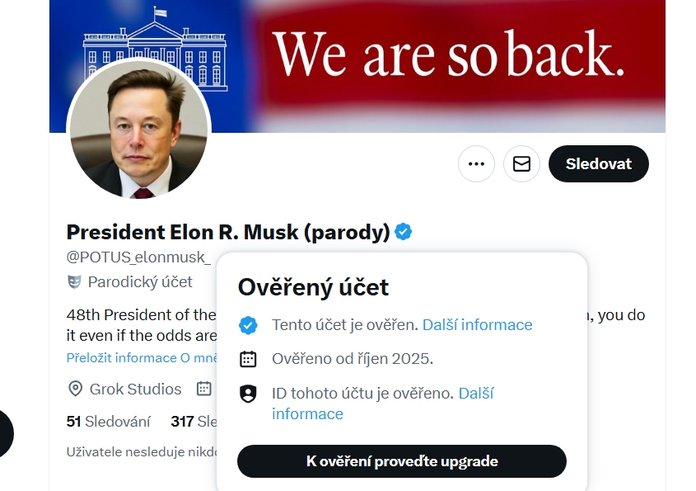Click the blue checkmark icon in the popup

[248, 325]
